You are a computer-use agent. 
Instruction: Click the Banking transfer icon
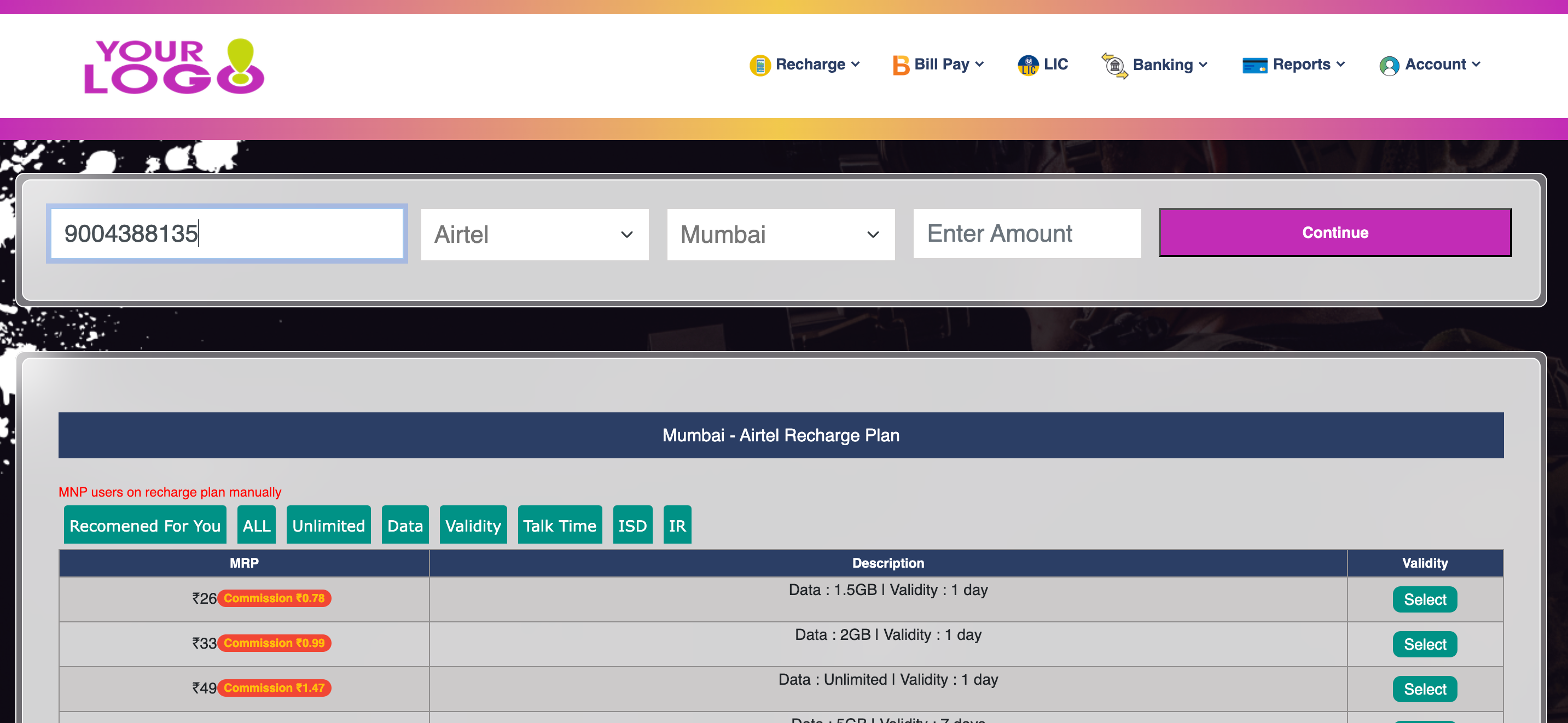(1114, 65)
